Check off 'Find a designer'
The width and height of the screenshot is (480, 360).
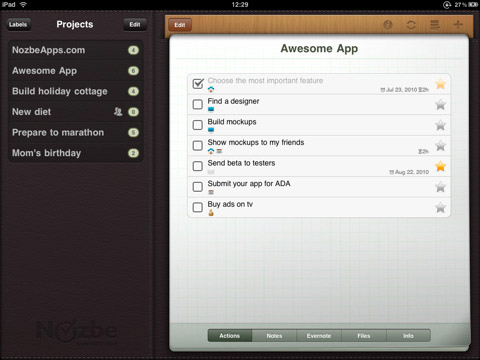click(198, 104)
